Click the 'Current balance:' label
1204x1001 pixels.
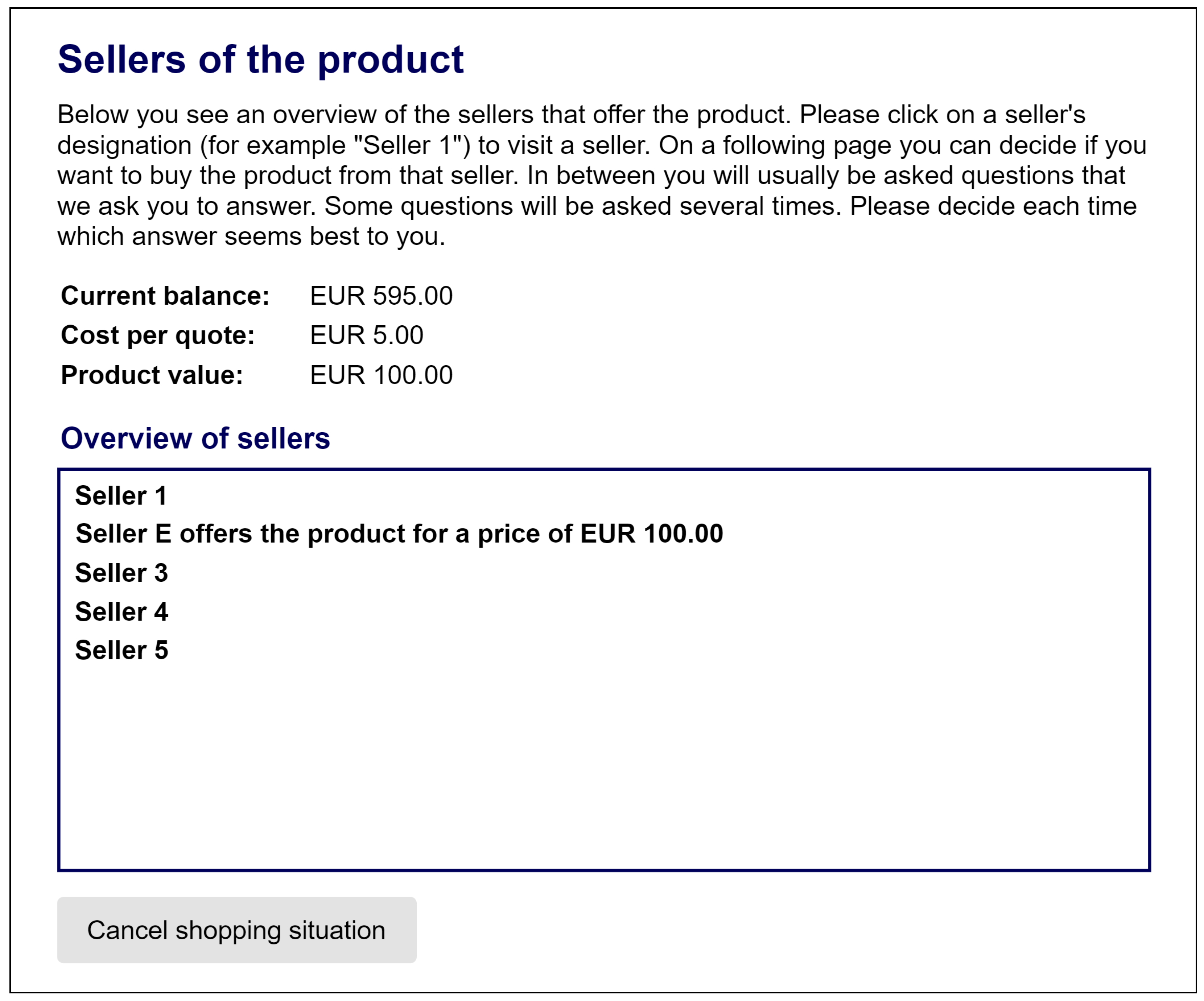click(x=165, y=296)
